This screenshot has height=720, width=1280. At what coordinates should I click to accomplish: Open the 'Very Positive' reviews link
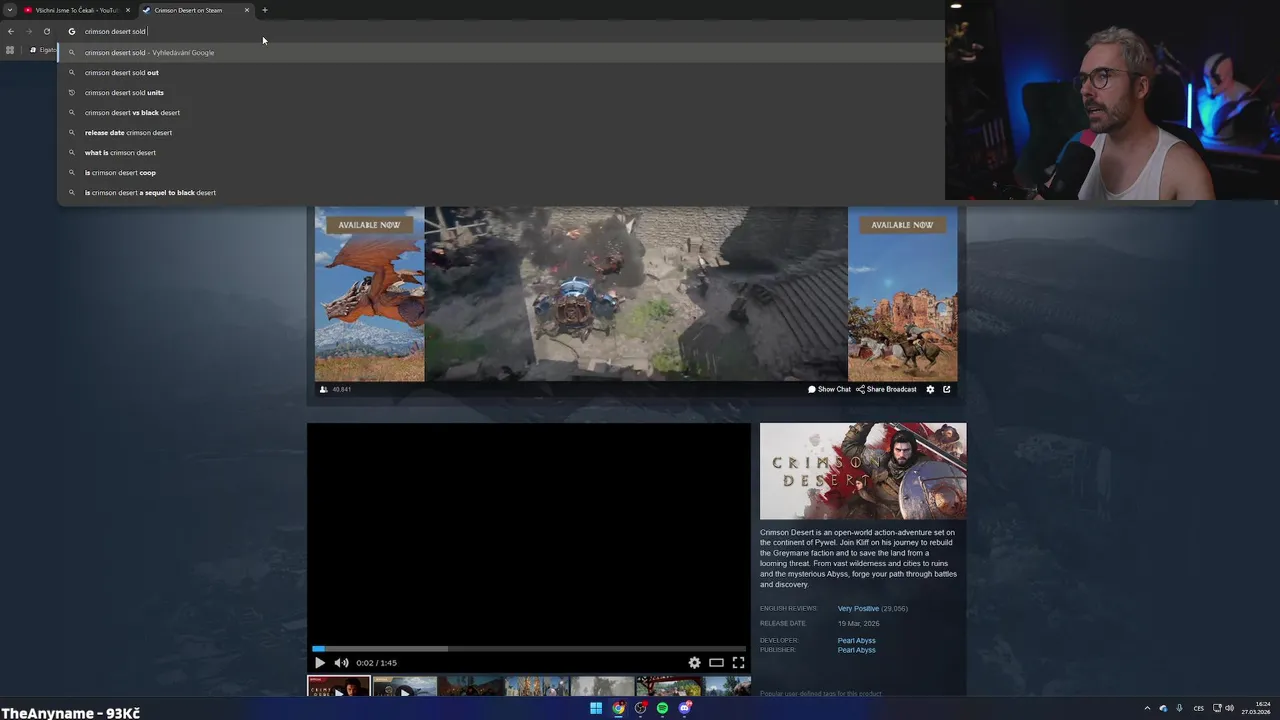coord(858,608)
